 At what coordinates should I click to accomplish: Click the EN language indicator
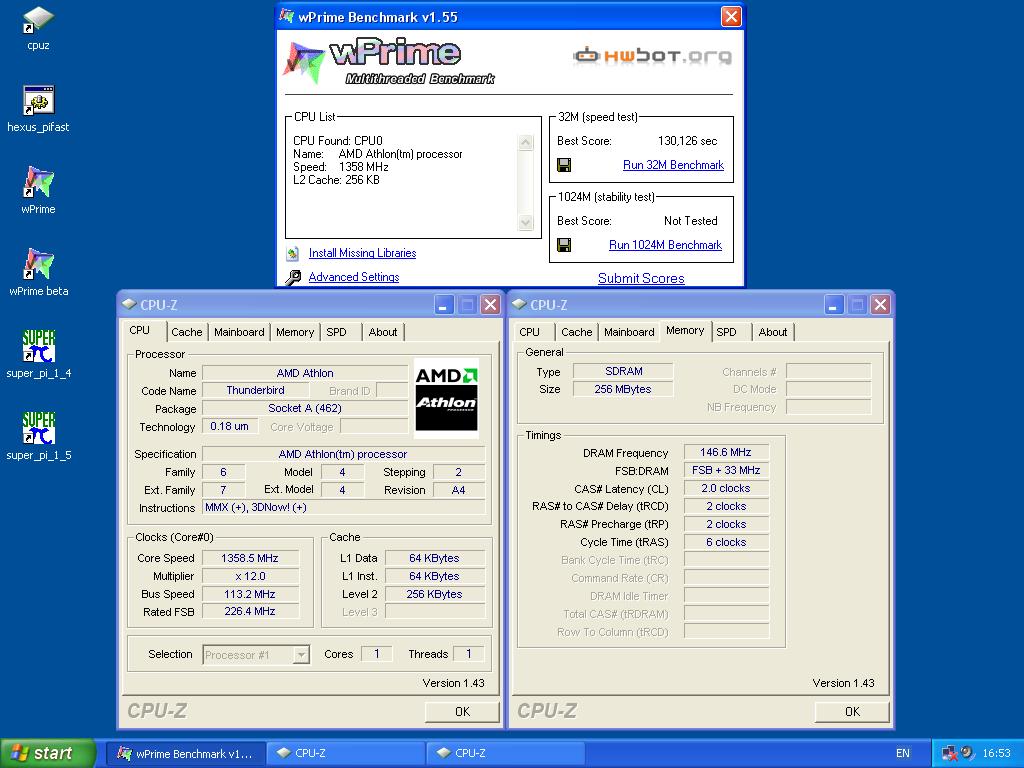(x=903, y=753)
